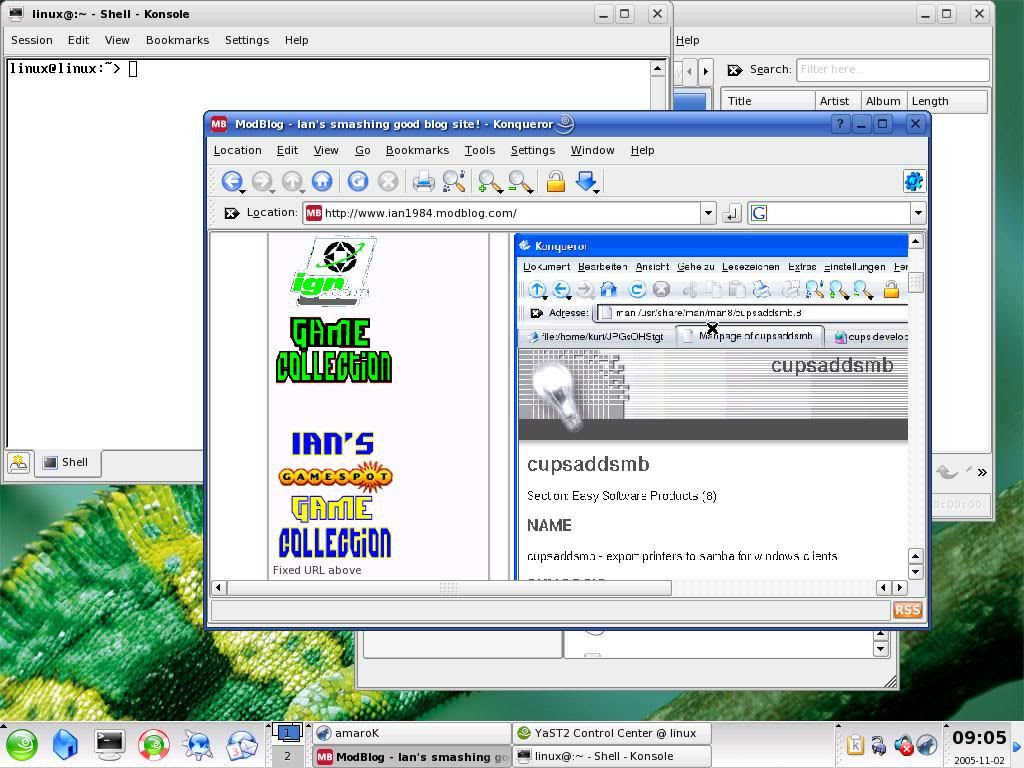Image resolution: width=1024 pixels, height=768 pixels.
Task: Open Location menu in Konqueror
Action: pos(237,150)
